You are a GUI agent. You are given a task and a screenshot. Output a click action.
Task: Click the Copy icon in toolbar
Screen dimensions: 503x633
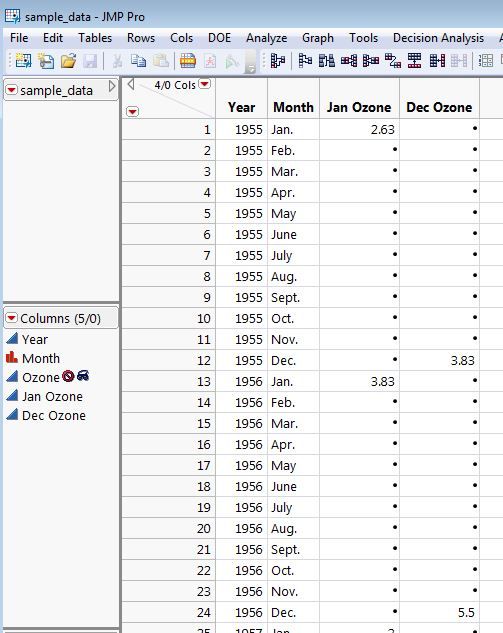[138, 61]
